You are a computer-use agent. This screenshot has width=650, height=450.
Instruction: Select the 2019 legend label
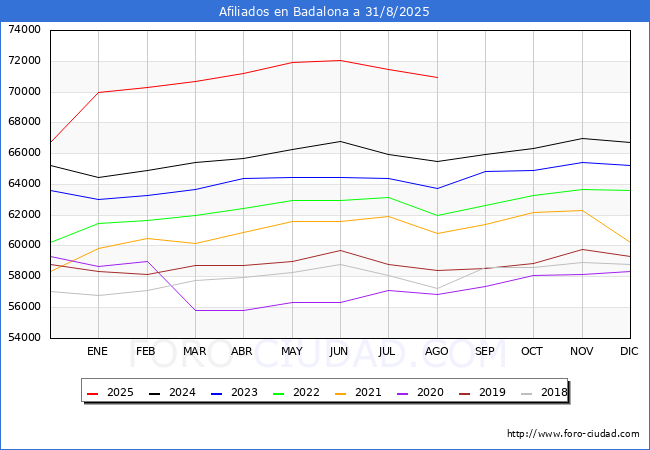(x=492, y=392)
